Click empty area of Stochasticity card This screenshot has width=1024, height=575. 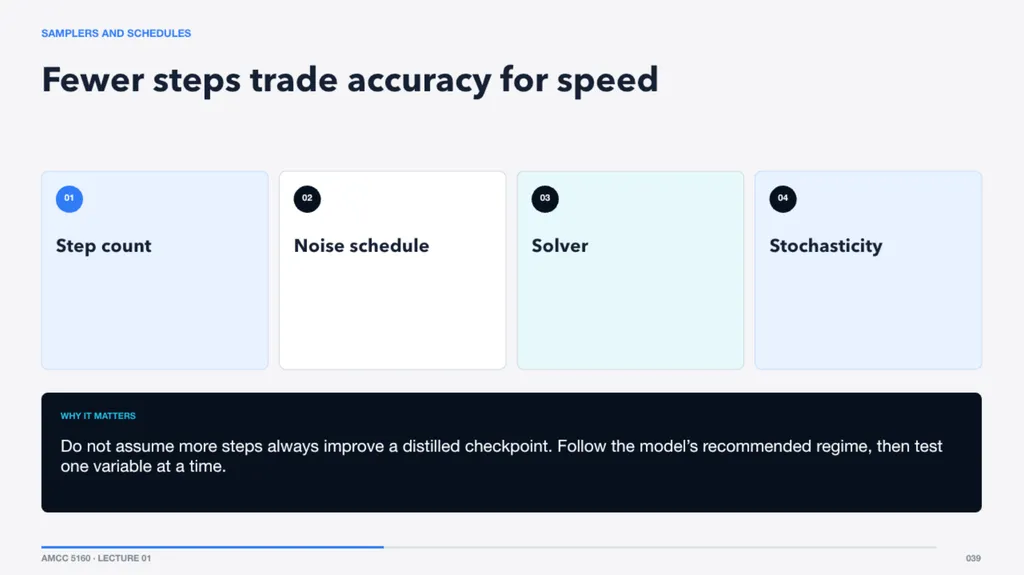pos(868,314)
